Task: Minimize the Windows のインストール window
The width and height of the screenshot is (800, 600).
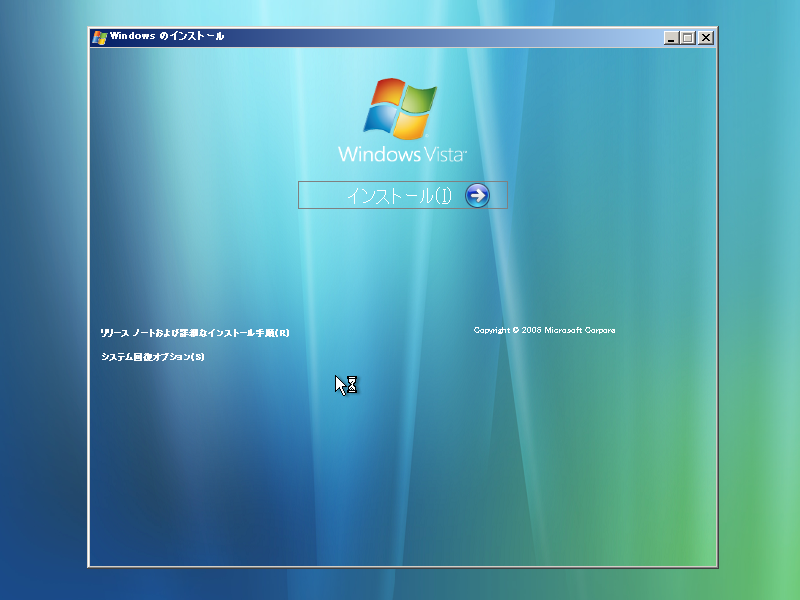Action: pyautogui.click(x=671, y=38)
